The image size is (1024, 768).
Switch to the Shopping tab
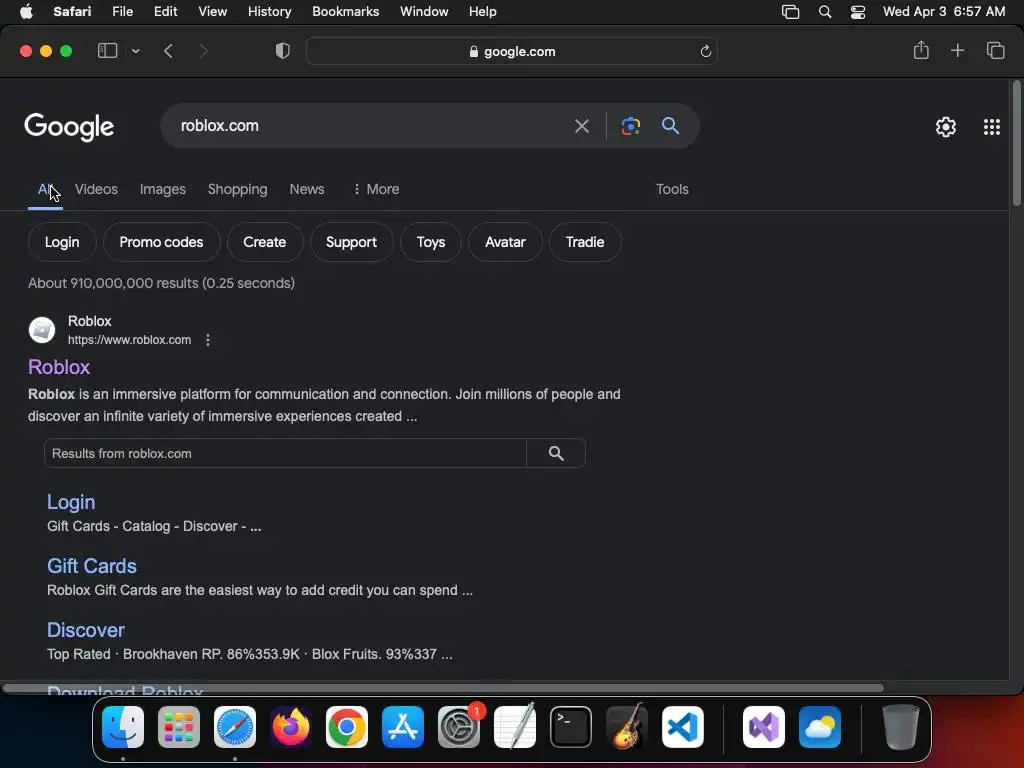tap(238, 189)
